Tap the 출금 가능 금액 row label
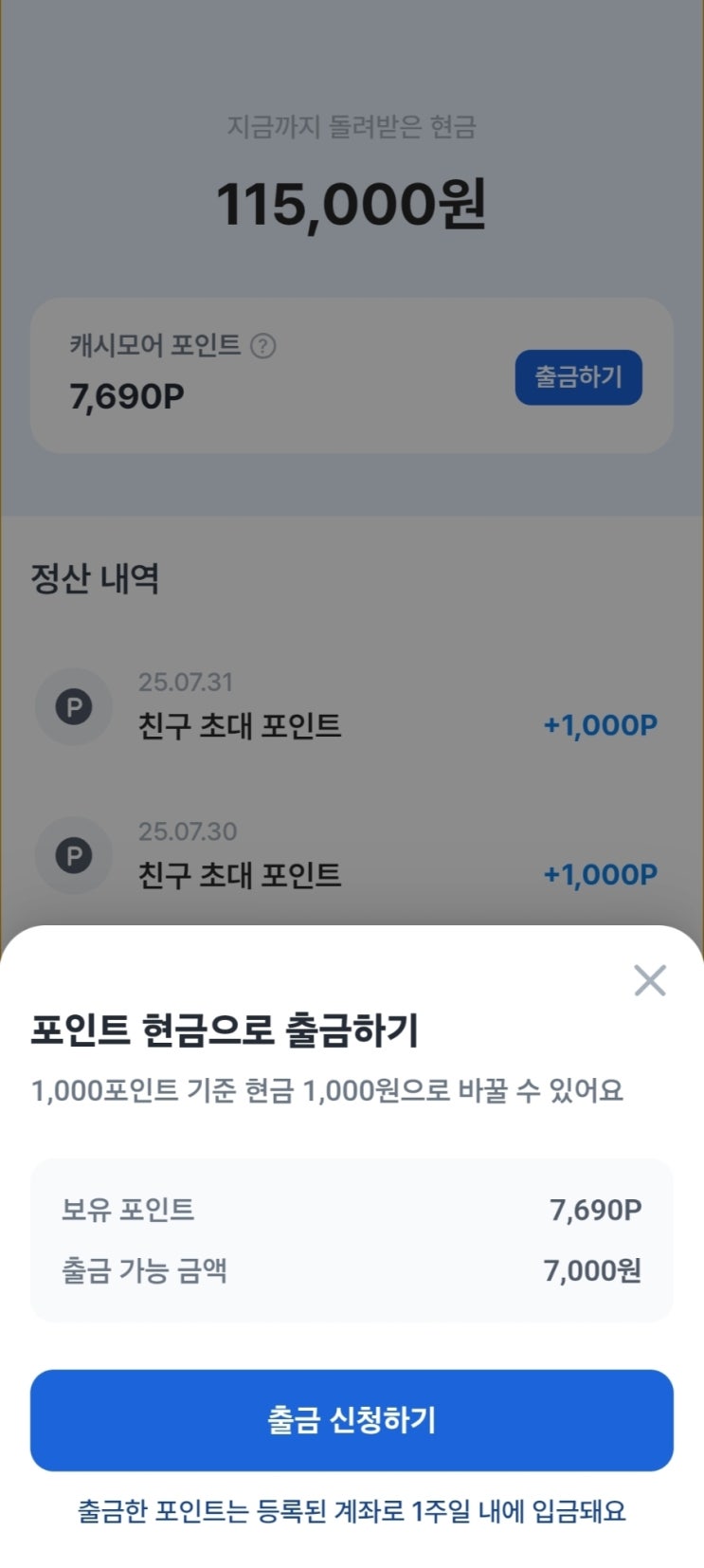704x1568 pixels. pyautogui.click(x=144, y=1270)
